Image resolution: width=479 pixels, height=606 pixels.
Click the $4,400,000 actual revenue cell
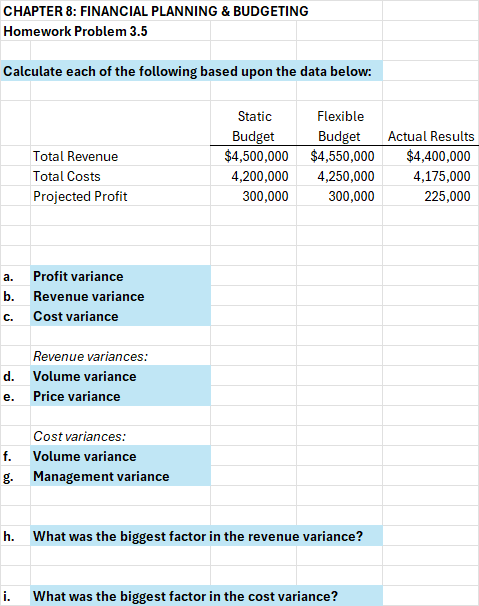click(x=431, y=156)
